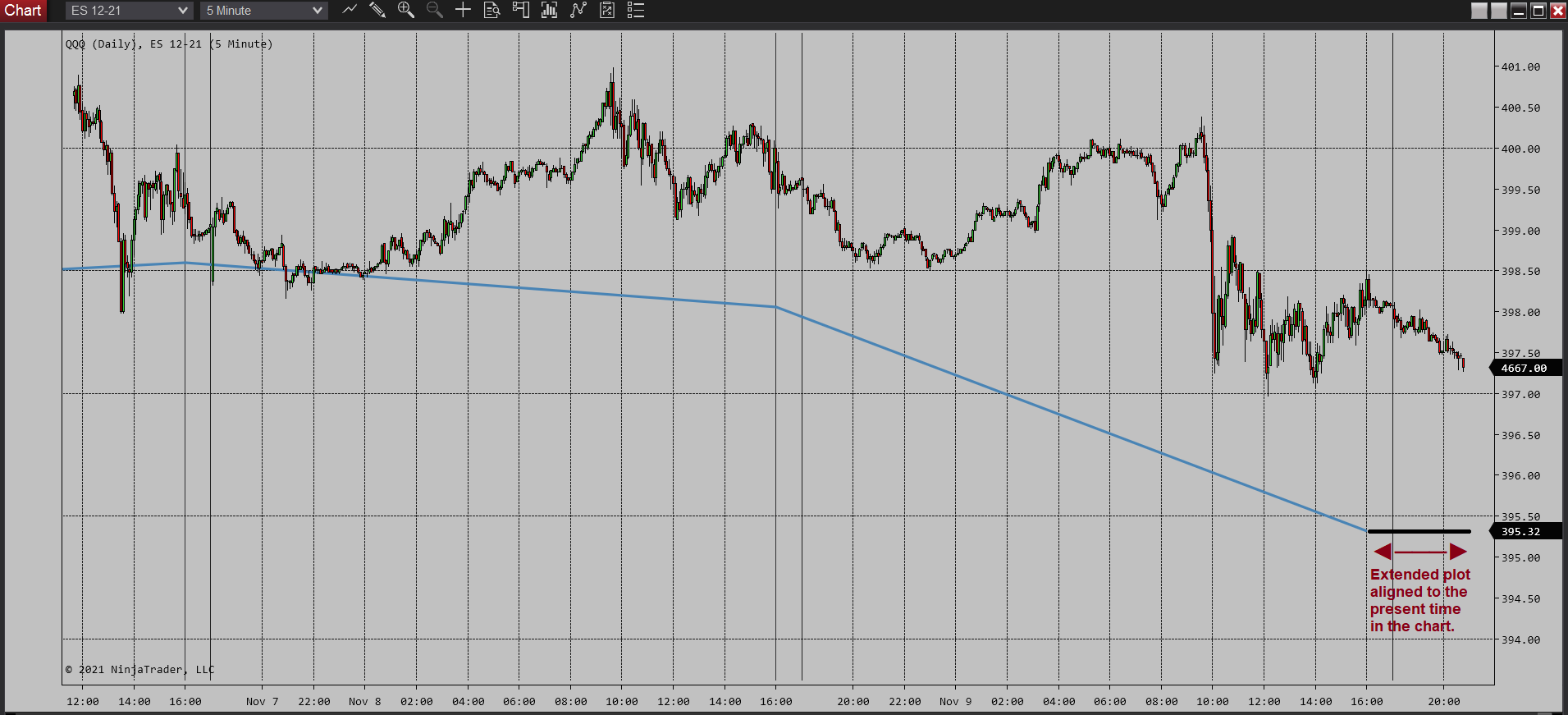Click the Nov 8 date label
The width and height of the screenshot is (1568, 715).
click(x=365, y=702)
